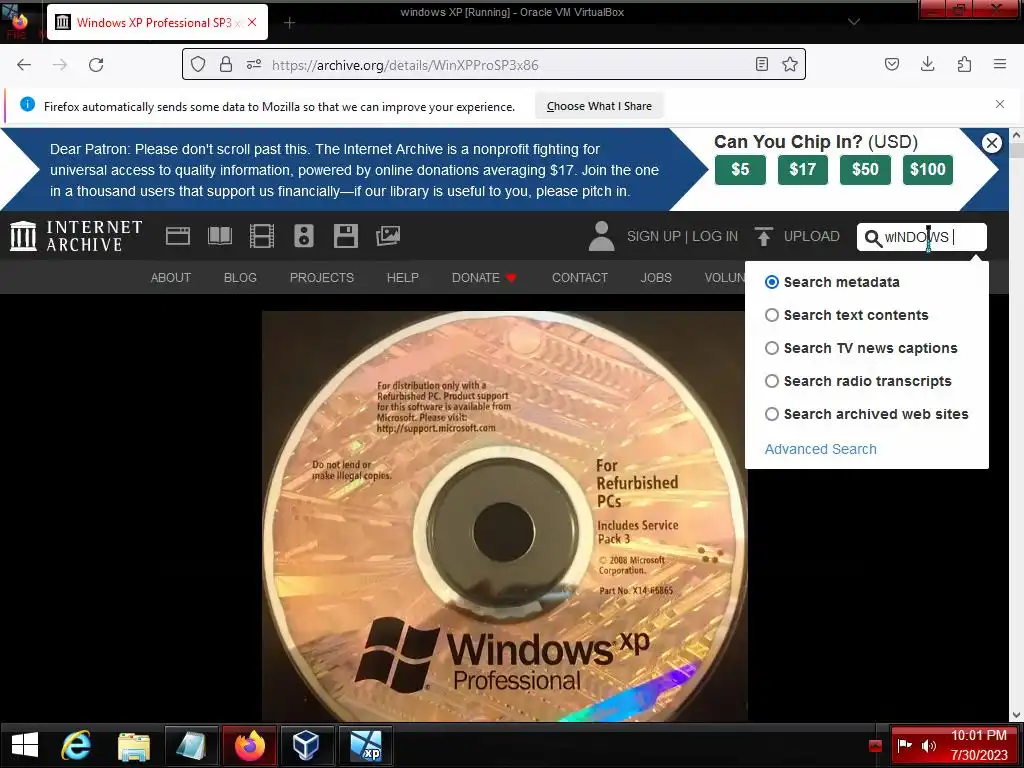Open the Advanced Search link
Screen dimensions: 1024x768
(820, 449)
